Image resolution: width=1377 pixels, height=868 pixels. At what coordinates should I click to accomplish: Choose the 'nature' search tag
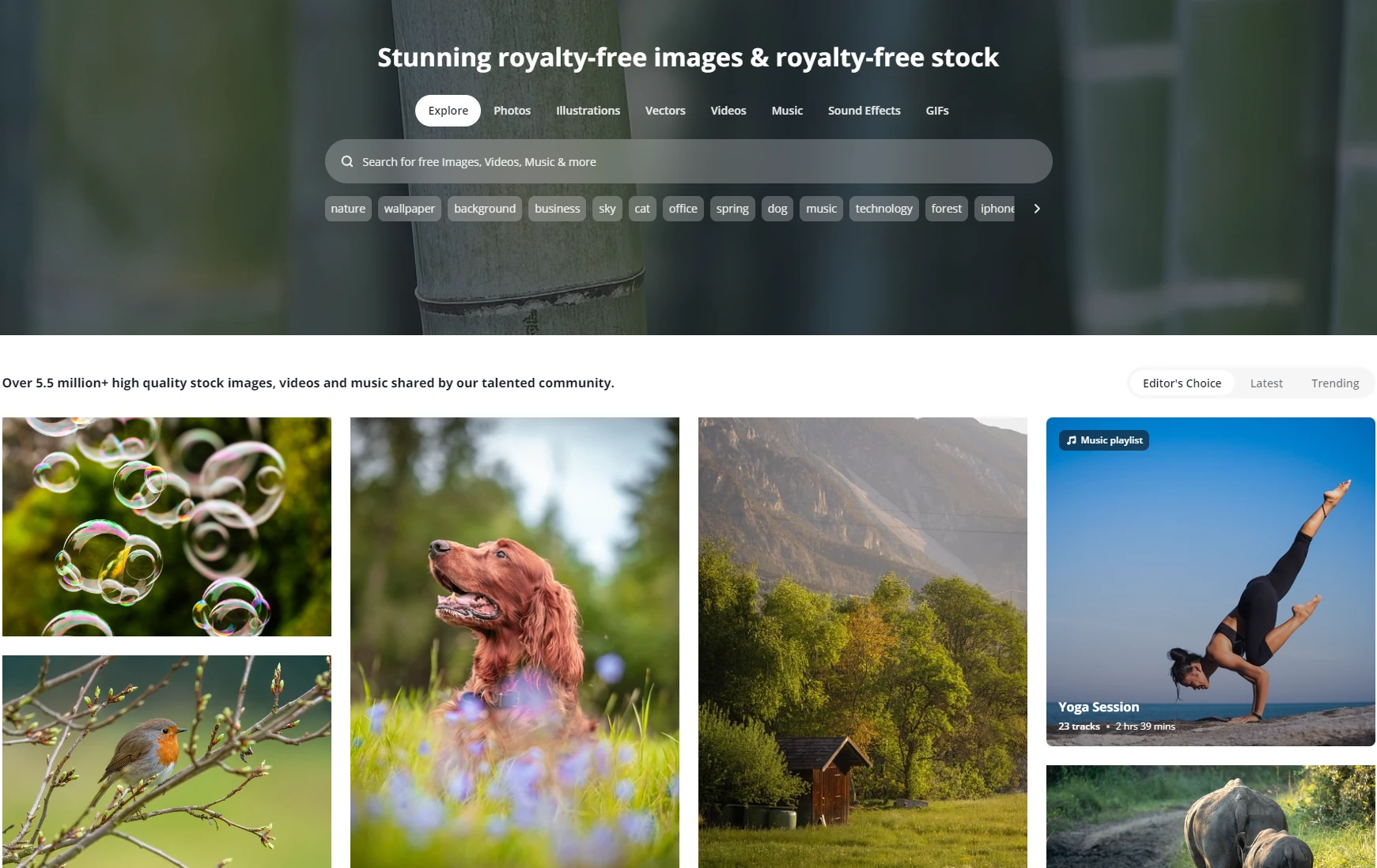point(348,209)
